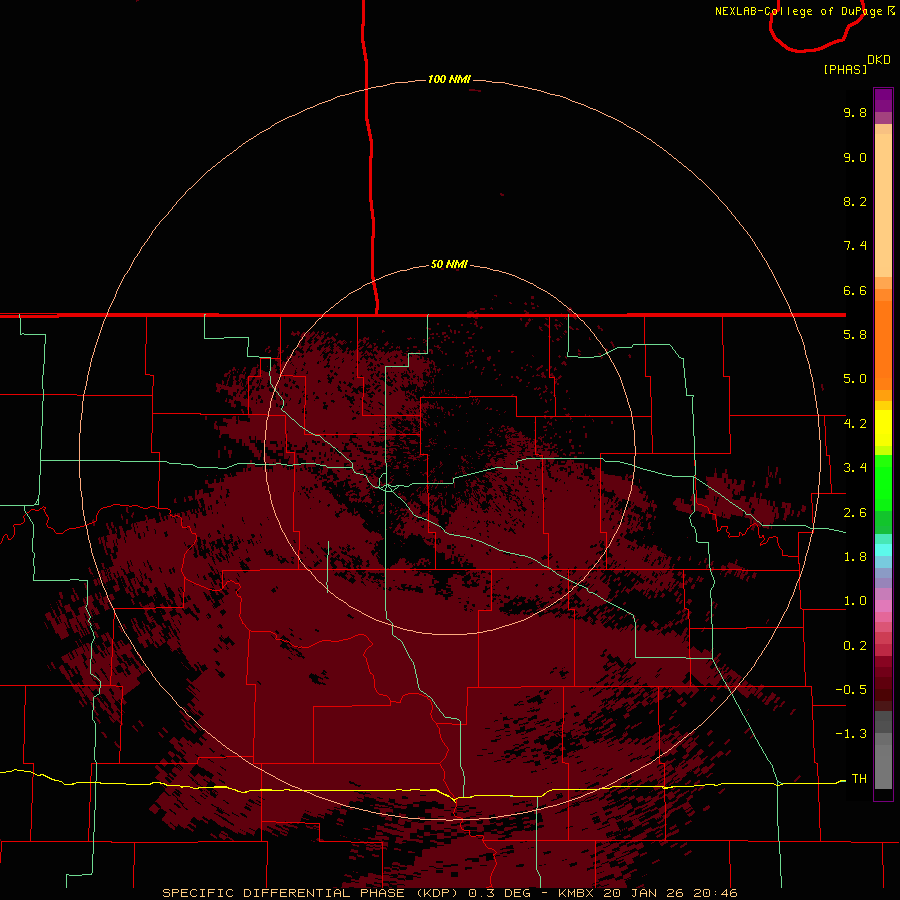Screen dimensions: 900x900
Task: Click the 9.8 value on the color scale
Action: point(855,112)
